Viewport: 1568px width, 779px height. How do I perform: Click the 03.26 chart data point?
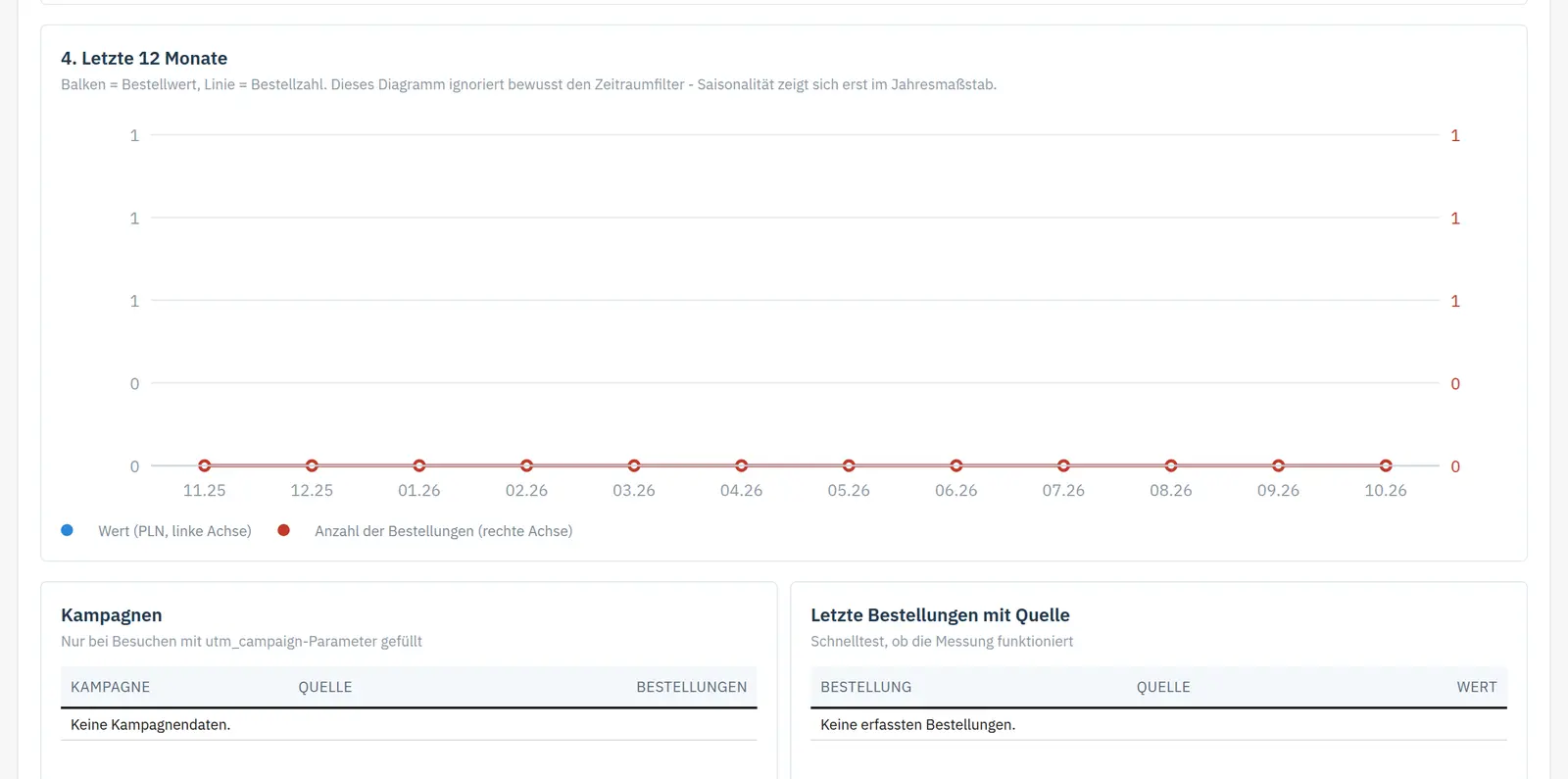[x=634, y=465]
